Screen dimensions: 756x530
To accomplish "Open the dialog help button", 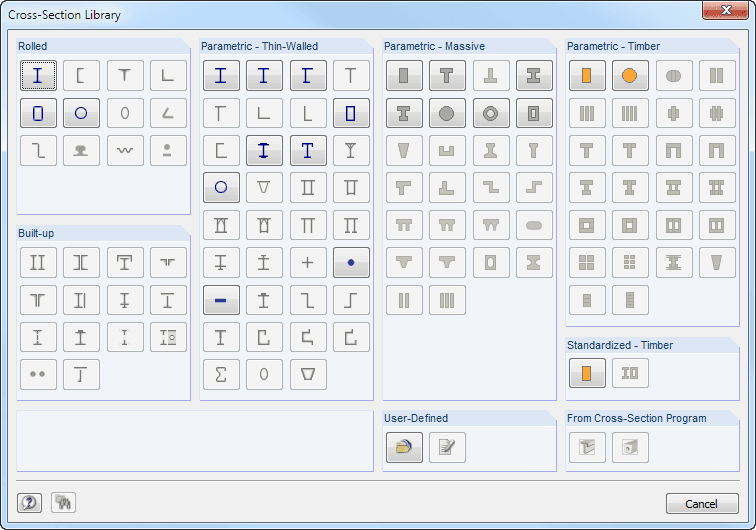I will tap(31, 503).
